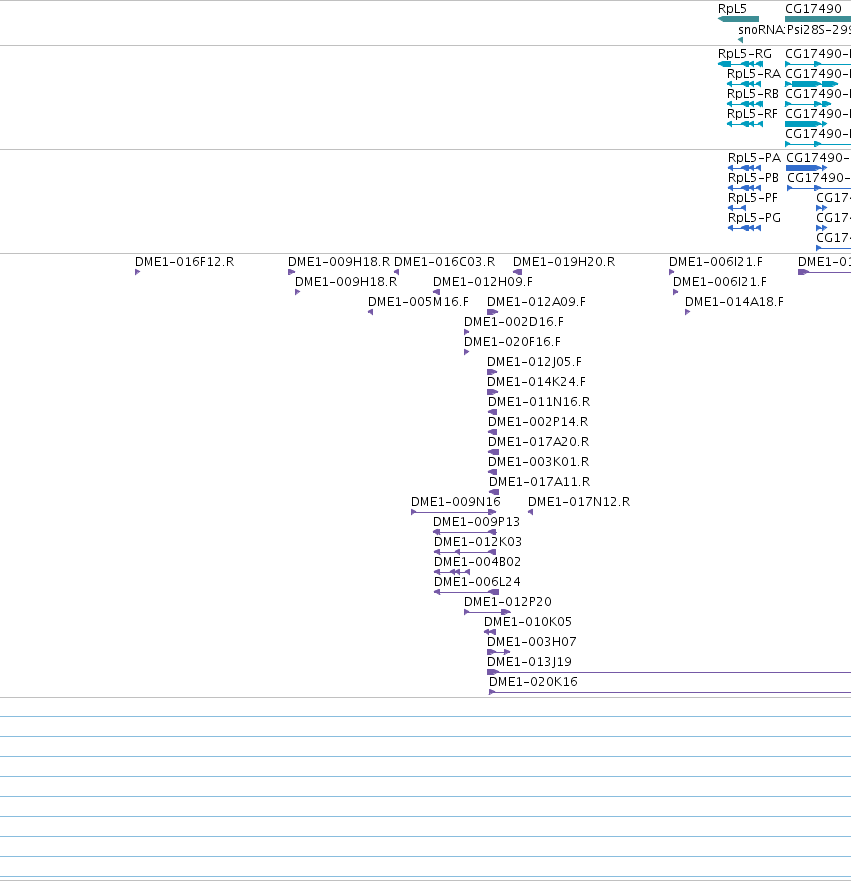Select the RpL5-RF transcript label
The height and width of the screenshot is (881, 851).
click(x=752, y=114)
